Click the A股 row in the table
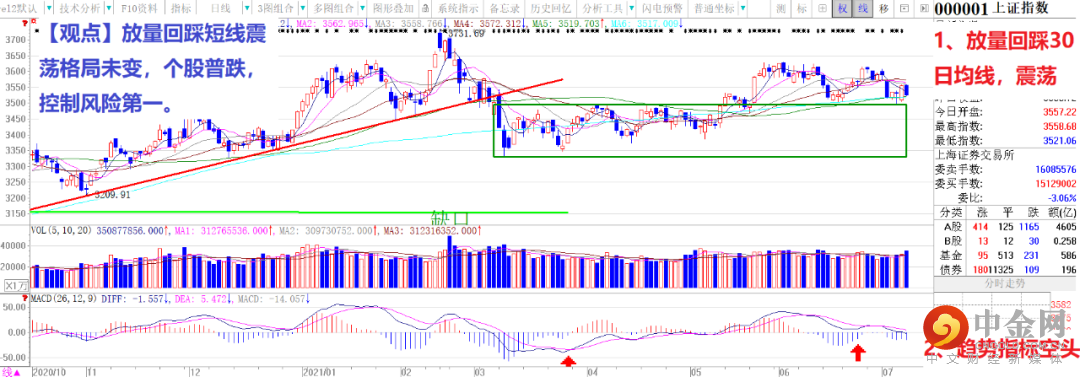The width and height of the screenshot is (1080, 377). pyautogui.click(x=1006, y=226)
